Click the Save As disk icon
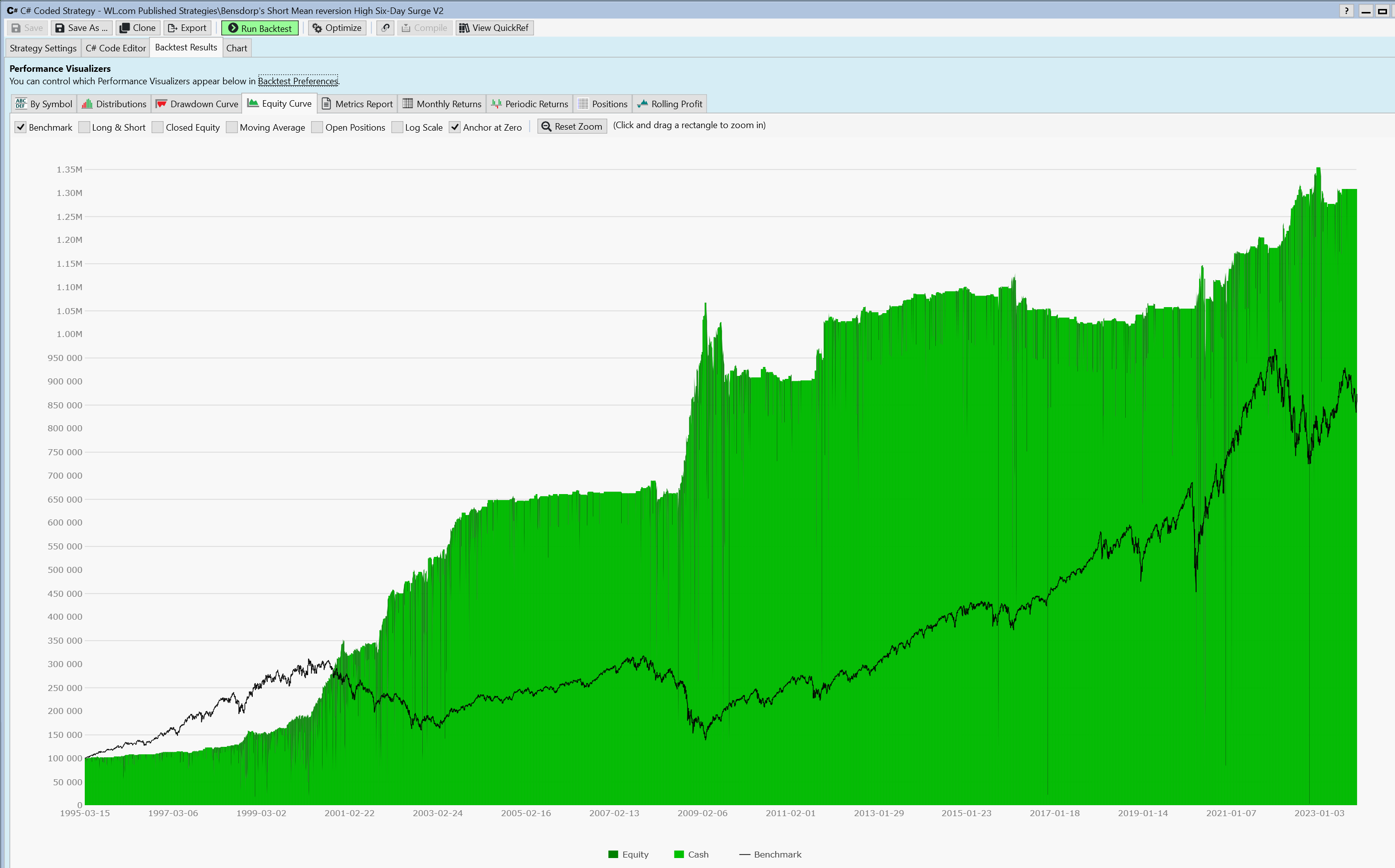Viewport: 1395px width, 868px height. point(60,28)
